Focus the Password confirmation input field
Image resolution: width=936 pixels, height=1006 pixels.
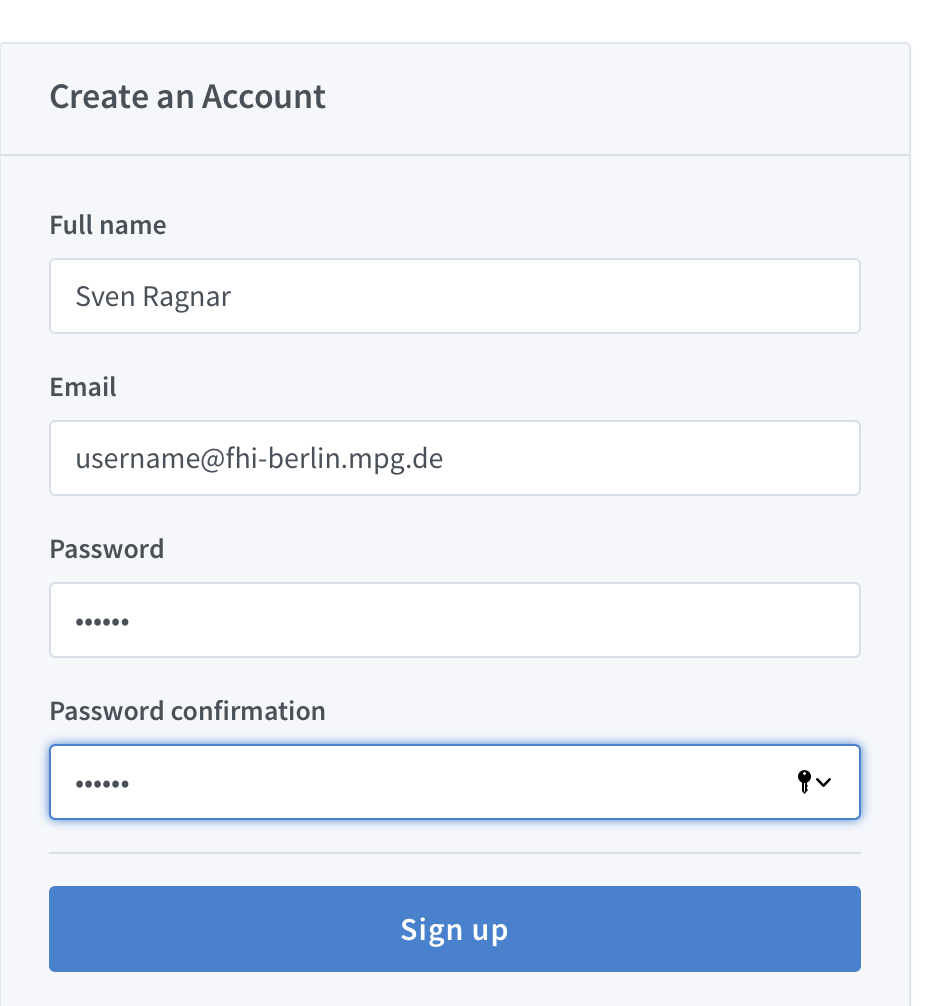[455, 781]
